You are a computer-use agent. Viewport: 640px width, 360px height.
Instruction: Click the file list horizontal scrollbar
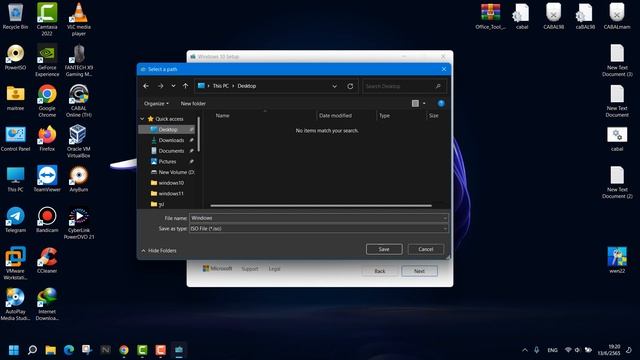[x=321, y=206]
